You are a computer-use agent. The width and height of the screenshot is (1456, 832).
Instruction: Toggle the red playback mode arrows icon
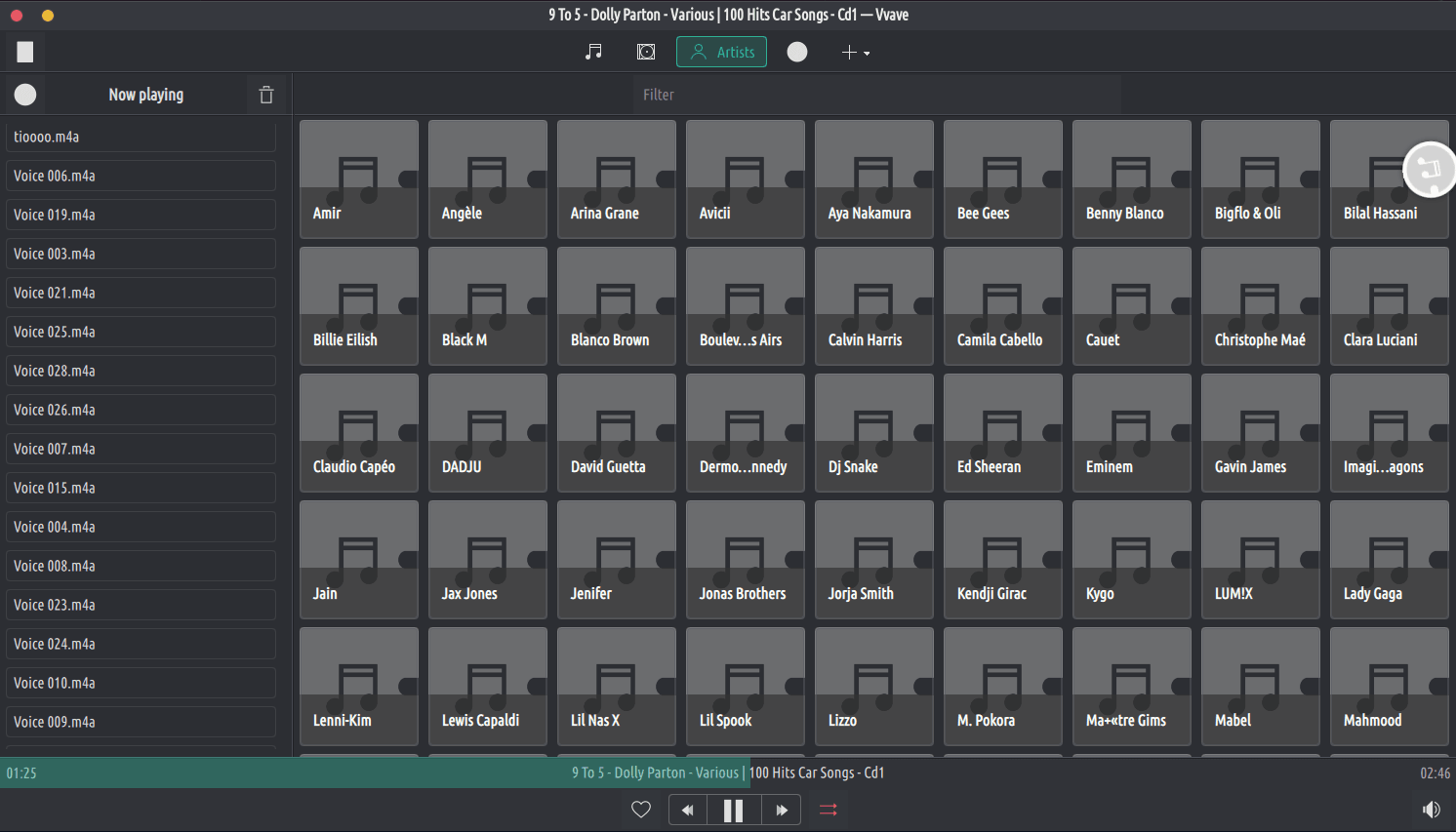tap(829, 810)
